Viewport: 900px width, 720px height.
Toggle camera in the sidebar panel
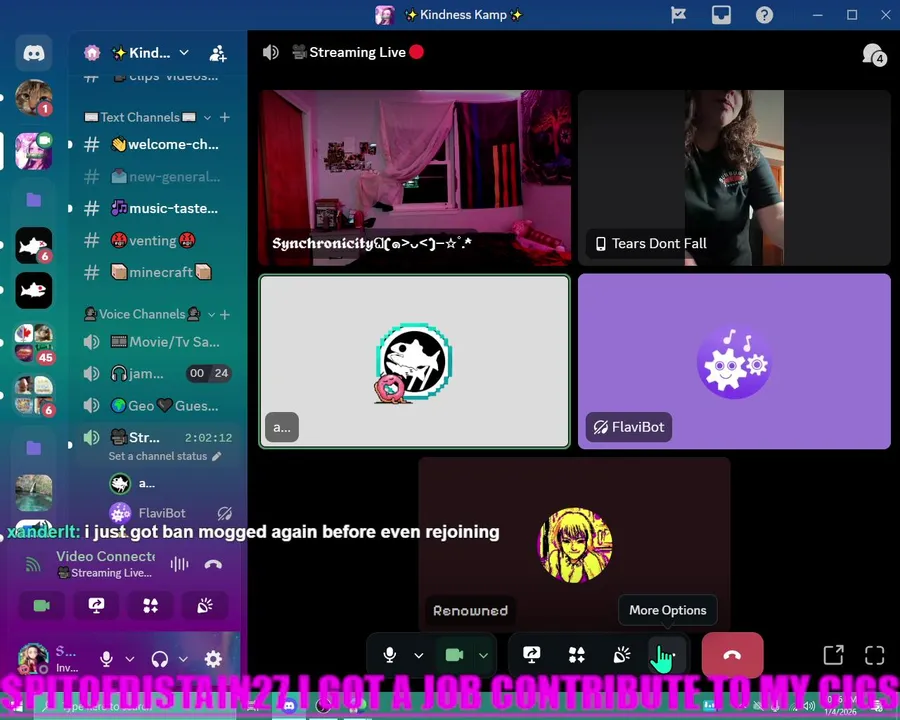(x=42, y=606)
